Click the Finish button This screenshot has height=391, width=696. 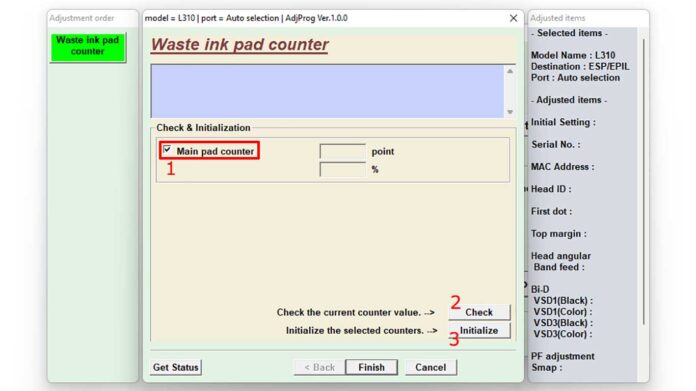coord(372,367)
